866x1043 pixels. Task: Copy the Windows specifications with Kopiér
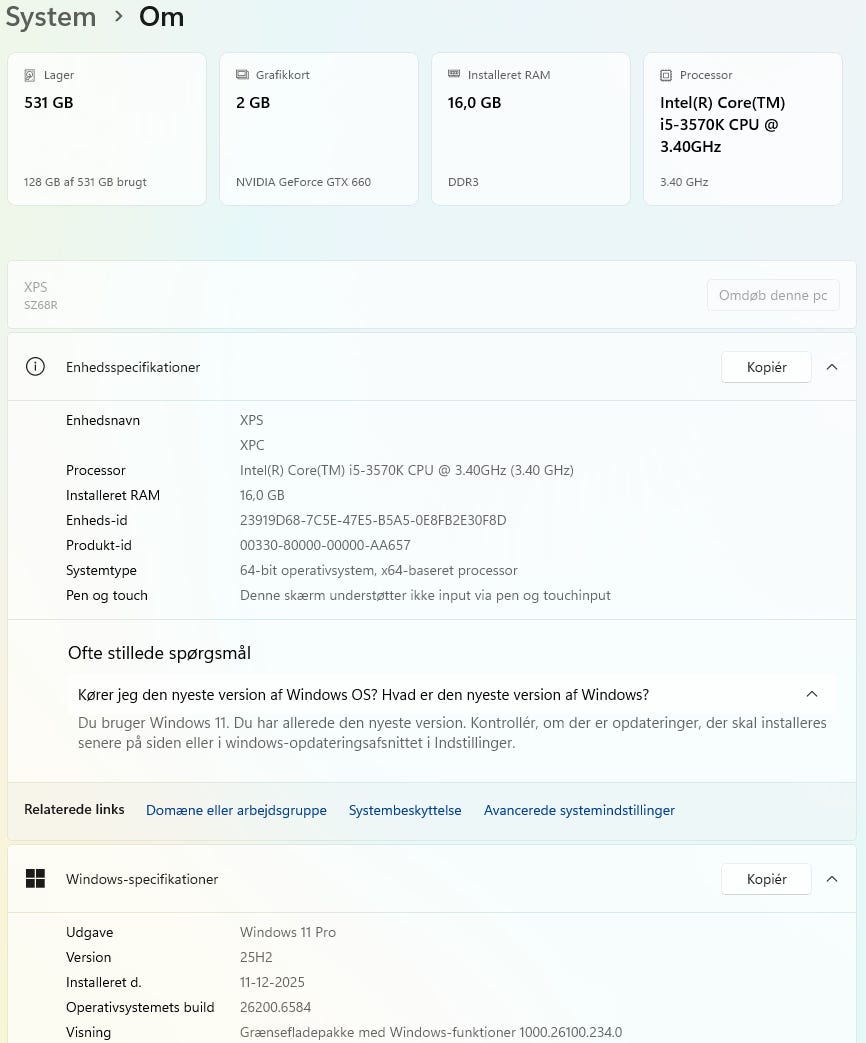tap(766, 879)
